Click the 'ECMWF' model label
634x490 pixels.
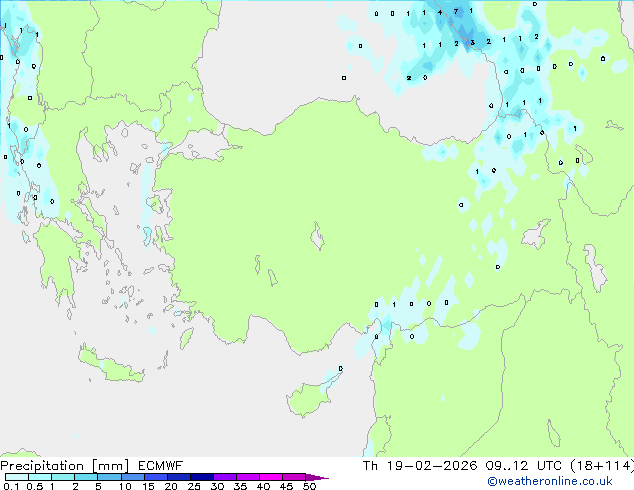click(160, 466)
